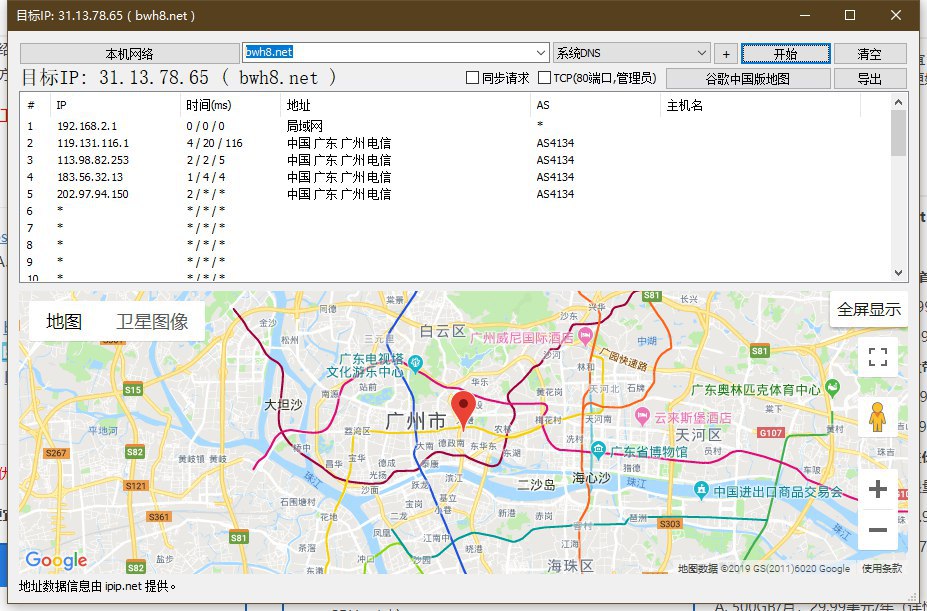Expand the 系统DNS dropdown
The image size is (927, 611).
coord(700,53)
